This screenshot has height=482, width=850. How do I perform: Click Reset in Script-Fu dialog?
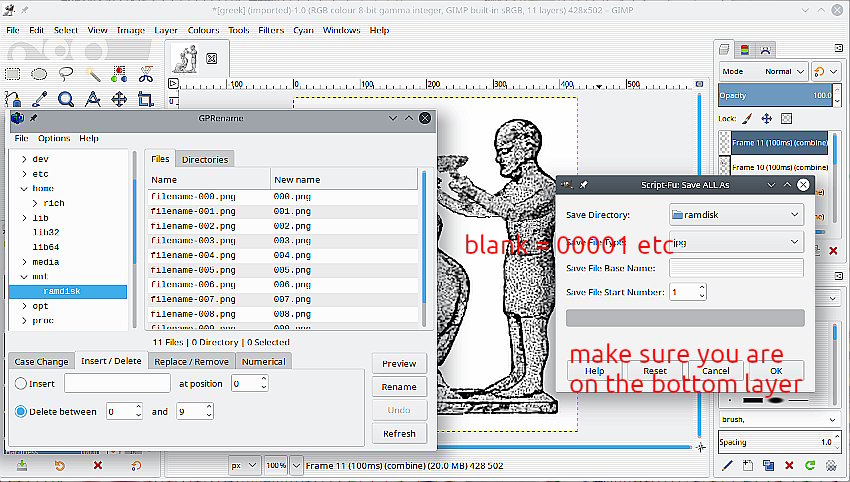point(655,371)
